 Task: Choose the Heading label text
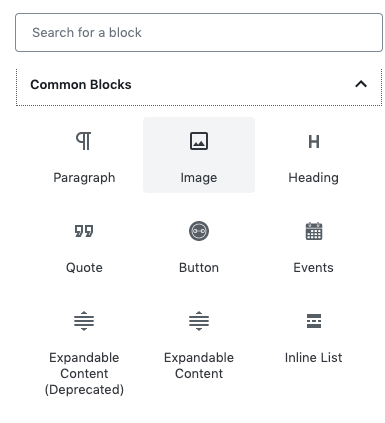tap(314, 178)
